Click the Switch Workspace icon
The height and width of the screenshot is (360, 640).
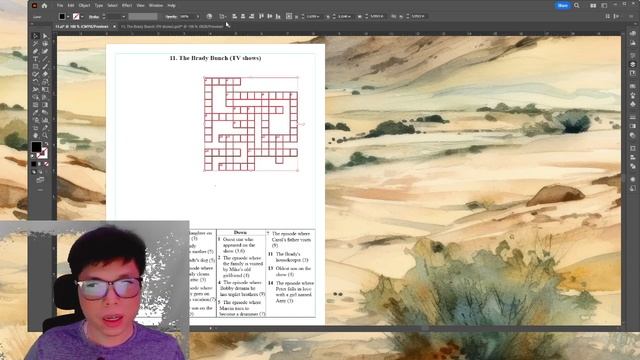604,5
